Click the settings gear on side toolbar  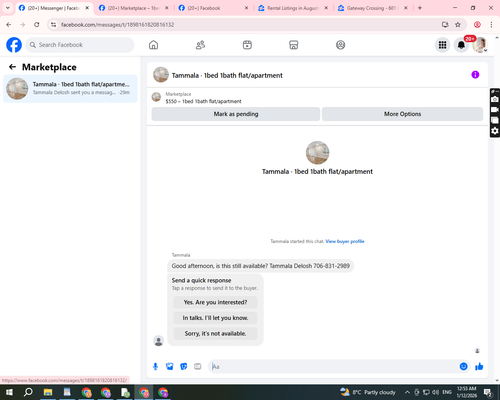point(495,131)
